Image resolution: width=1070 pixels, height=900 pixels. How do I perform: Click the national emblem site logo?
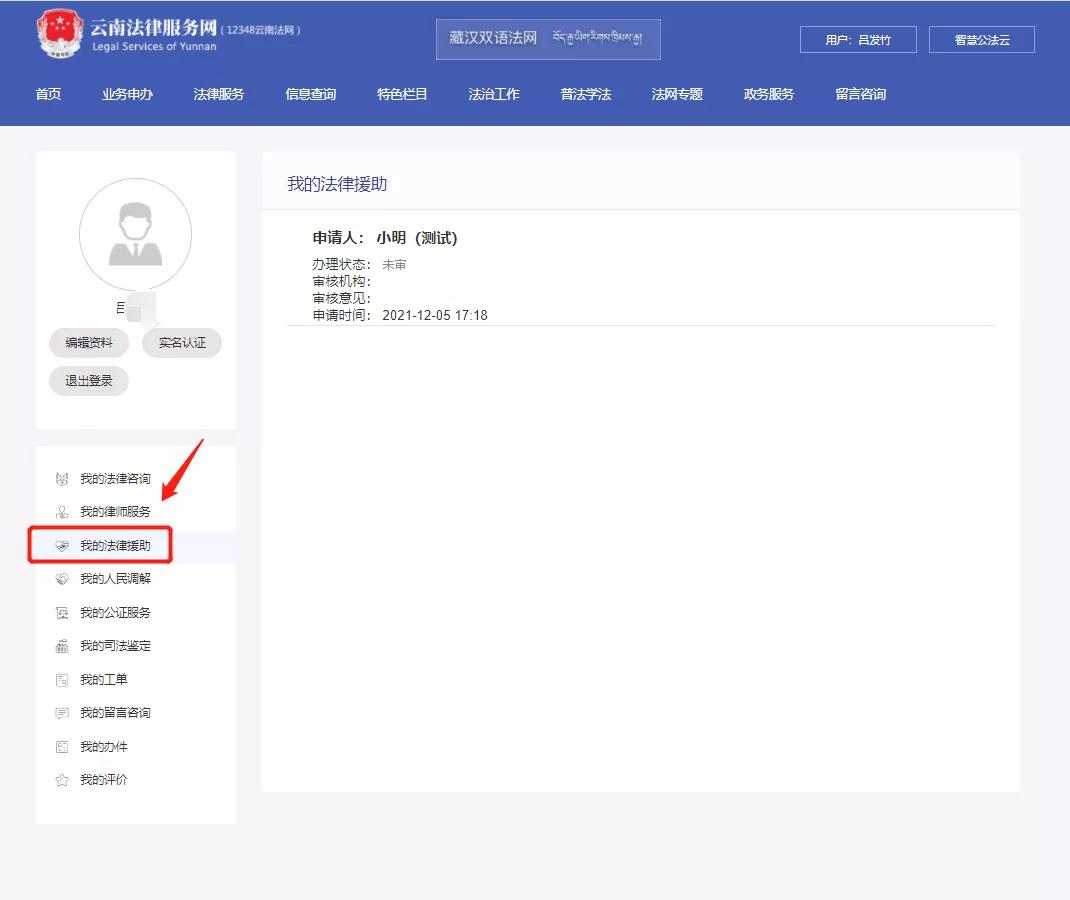pyautogui.click(x=59, y=33)
